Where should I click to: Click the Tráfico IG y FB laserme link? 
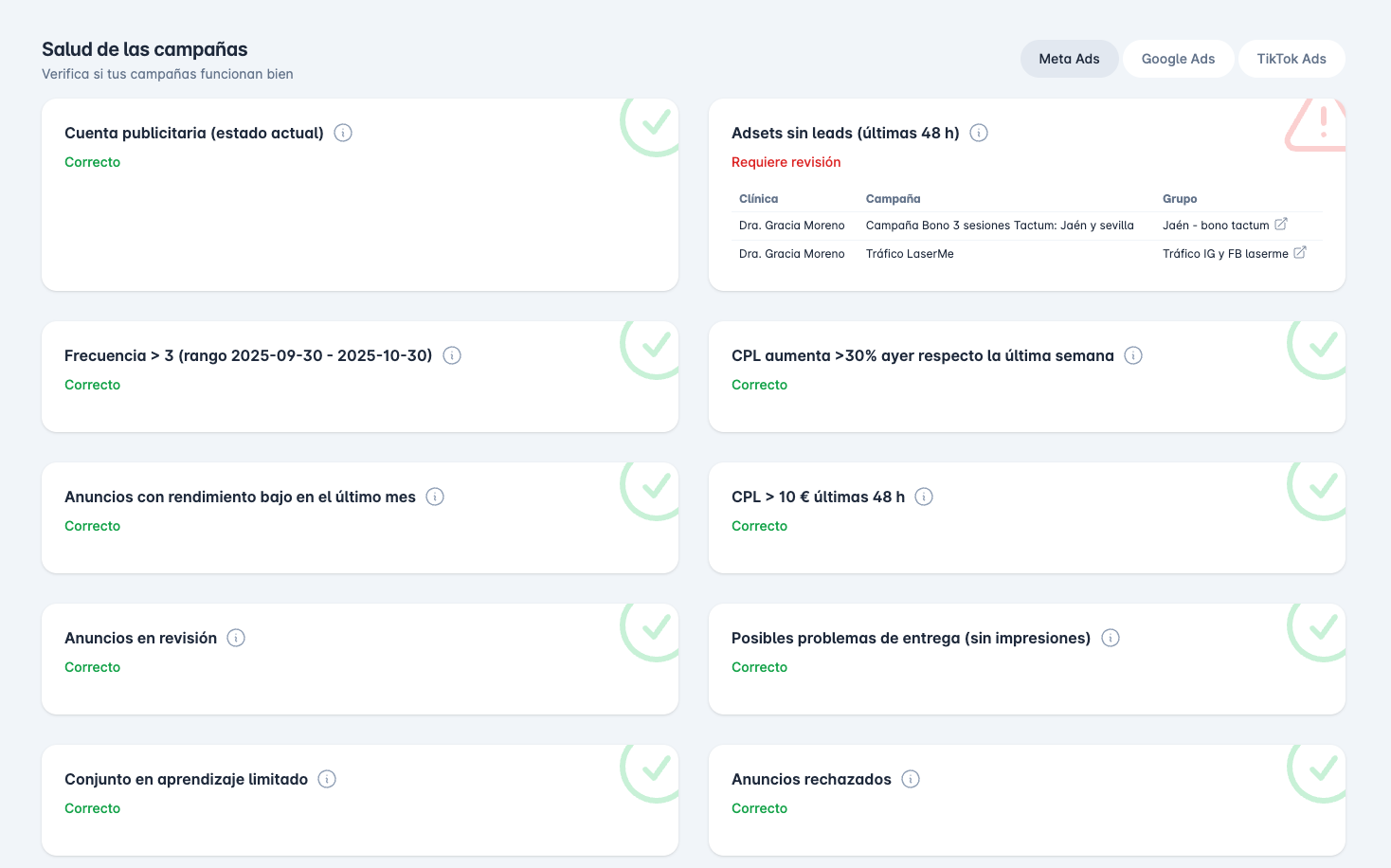point(1225,254)
